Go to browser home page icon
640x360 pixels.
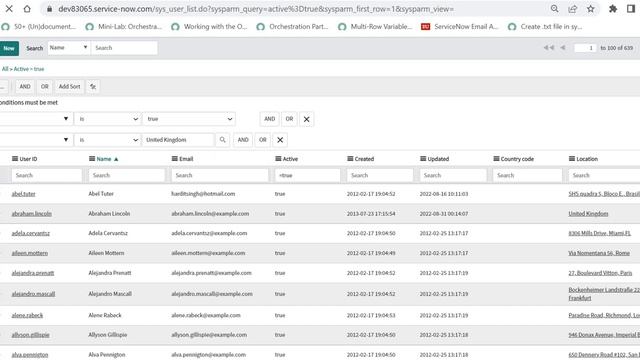point(27,9)
